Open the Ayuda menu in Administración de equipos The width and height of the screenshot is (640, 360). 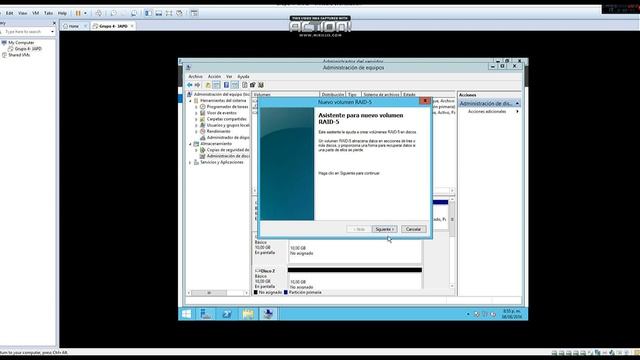click(x=243, y=76)
